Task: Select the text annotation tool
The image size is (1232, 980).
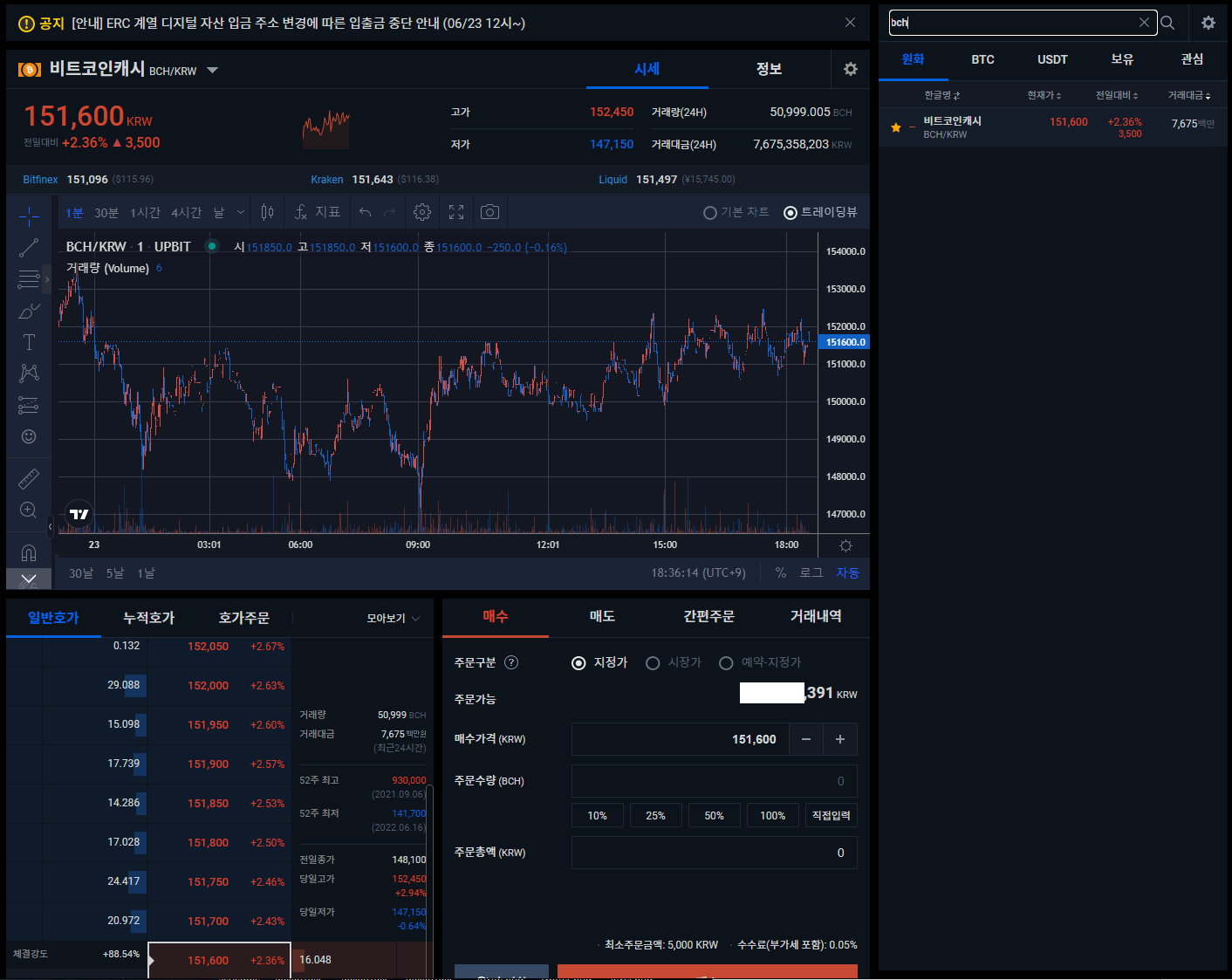Action: click(29, 342)
